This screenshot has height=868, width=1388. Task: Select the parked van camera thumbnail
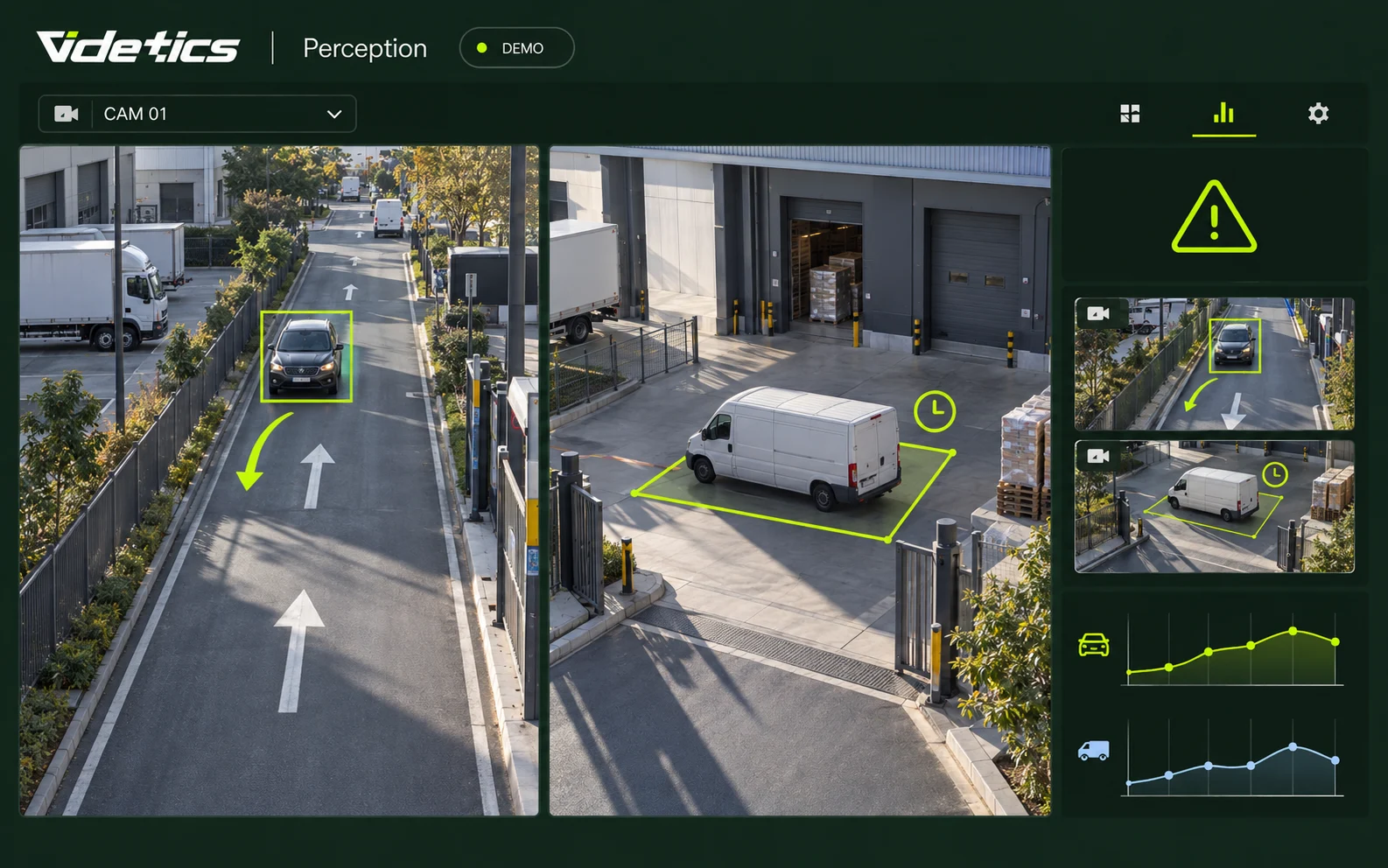tap(1214, 507)
